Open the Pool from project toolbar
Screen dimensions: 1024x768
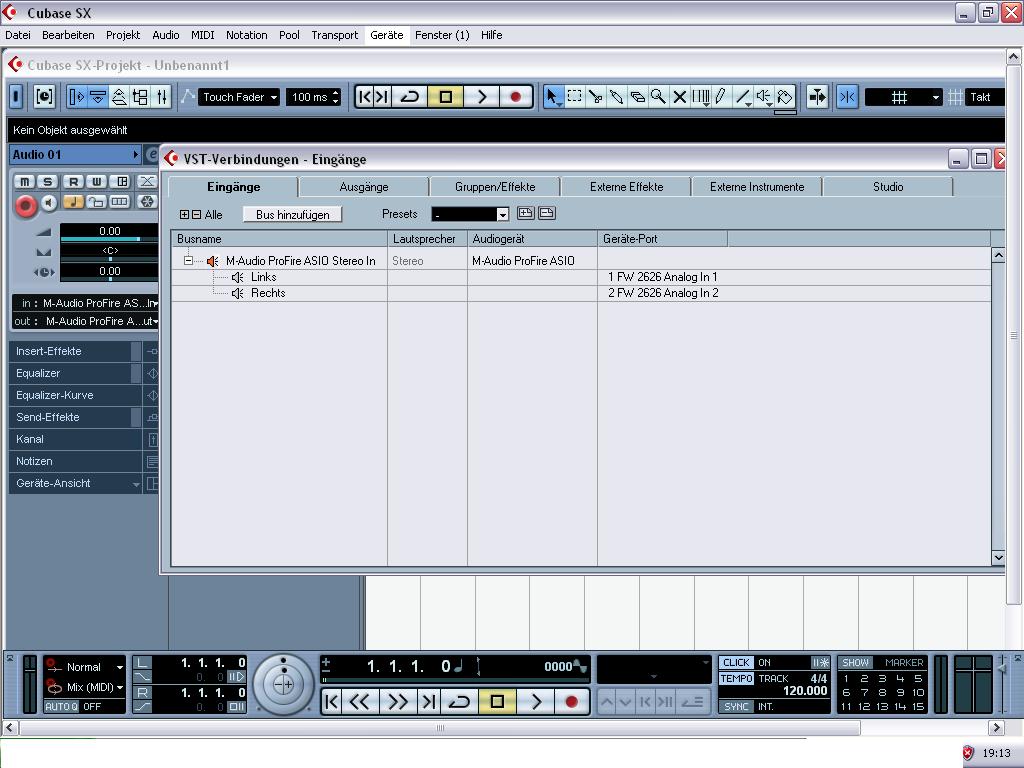pyautogui.click(x=140, y=97)
